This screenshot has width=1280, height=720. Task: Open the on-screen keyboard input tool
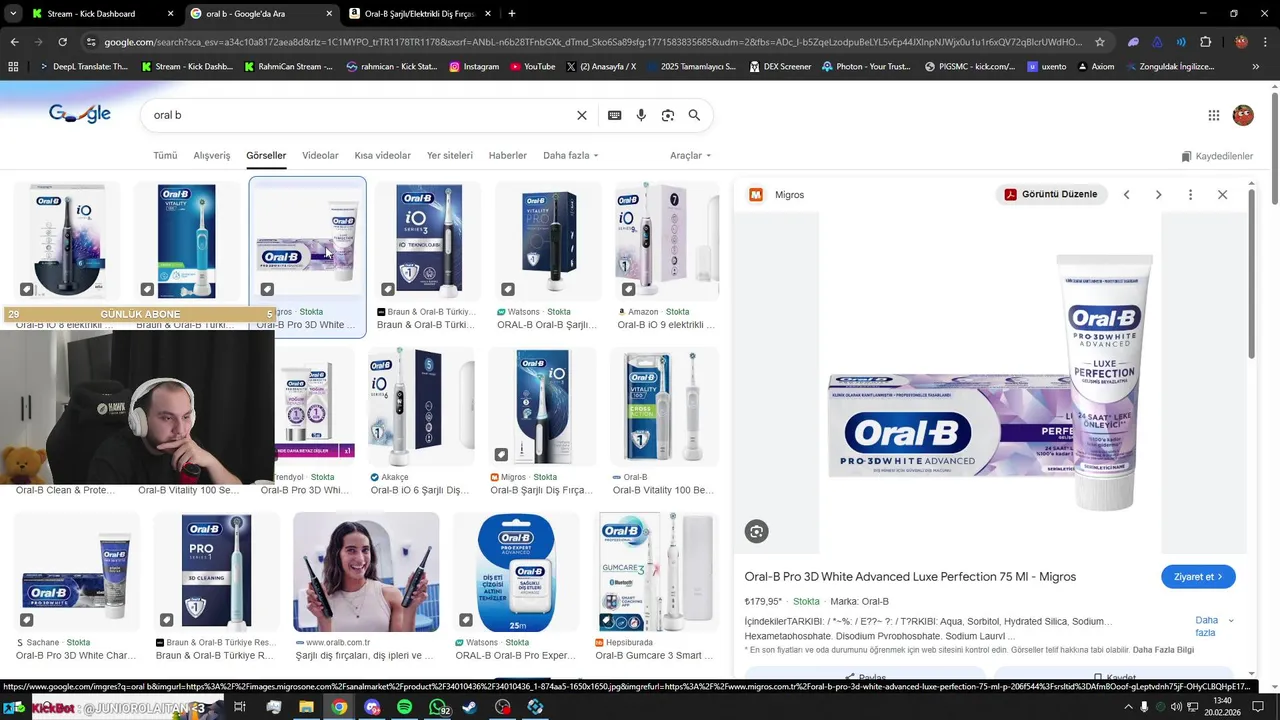614,115
